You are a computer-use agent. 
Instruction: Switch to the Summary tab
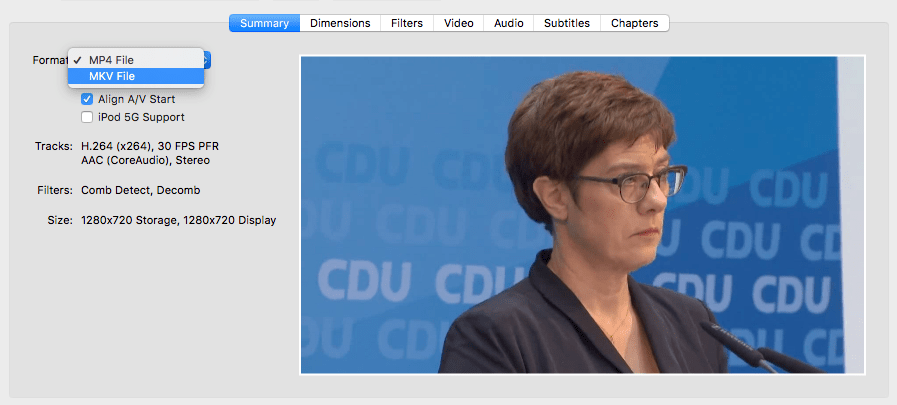[x=265, y=23]
